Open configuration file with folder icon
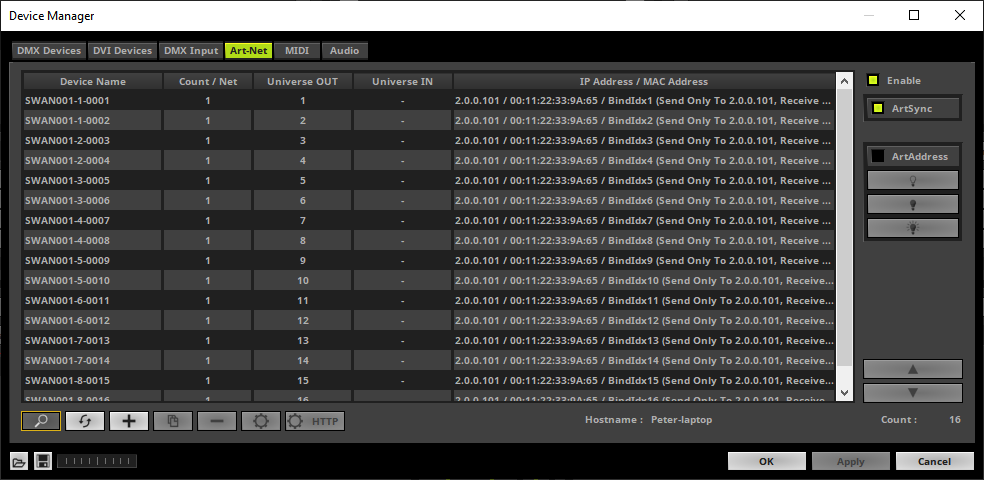Screen dimensions: 984x480 (19, 462)
